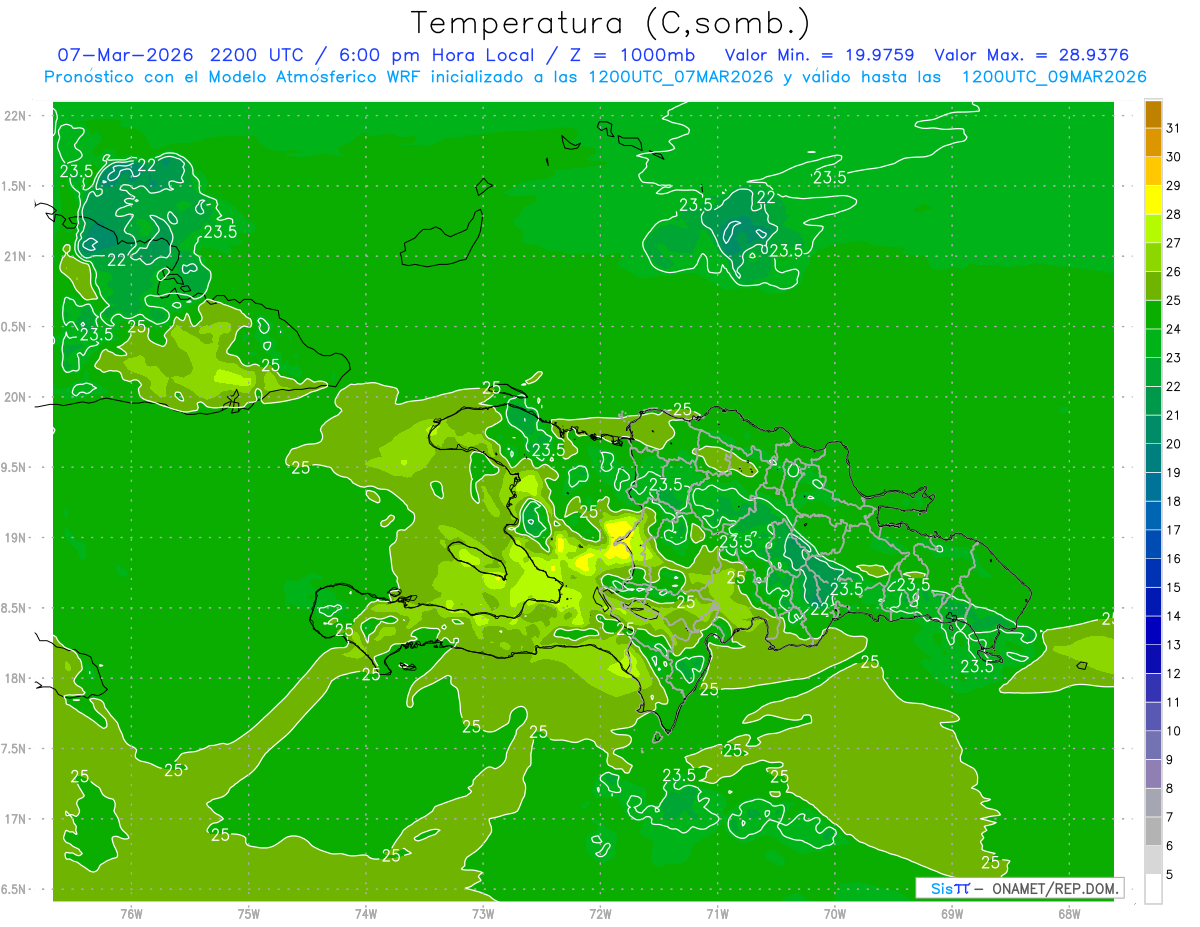Screen dimensions: 1200x927
Task: Click the '17N' latitude axis label
Action: (x=16, y=819)
